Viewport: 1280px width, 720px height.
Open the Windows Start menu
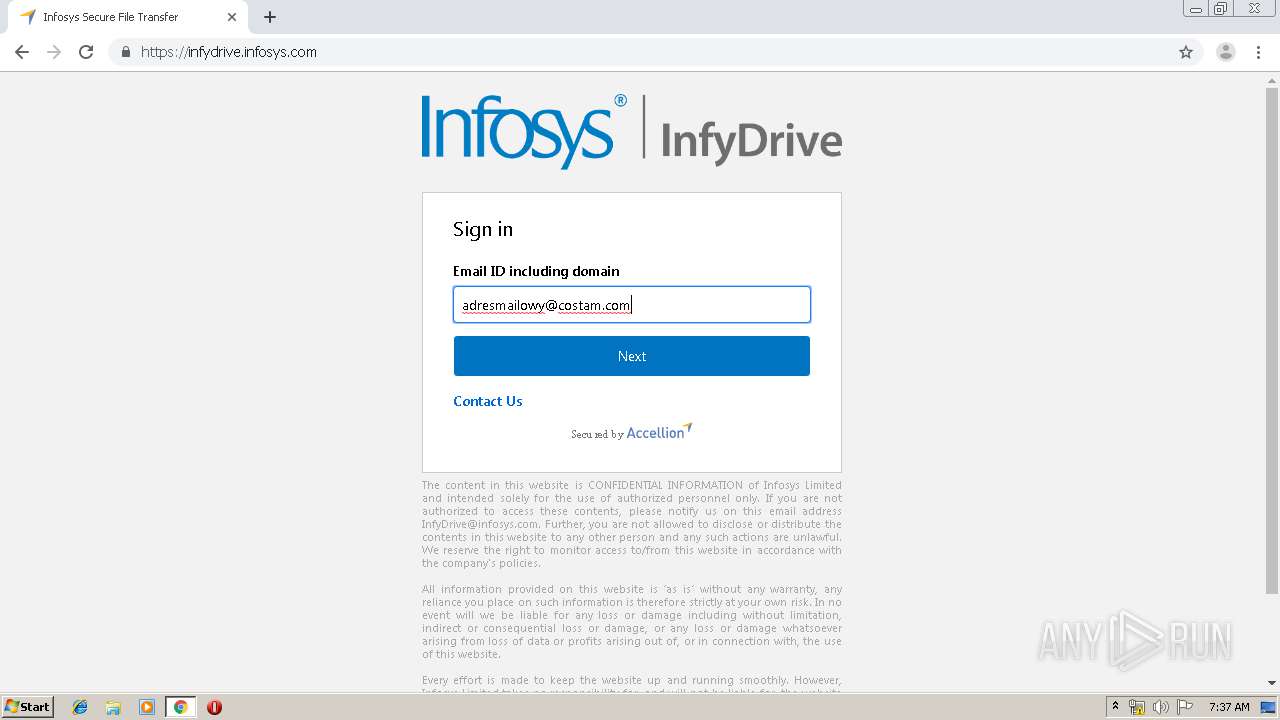point(28,707)
